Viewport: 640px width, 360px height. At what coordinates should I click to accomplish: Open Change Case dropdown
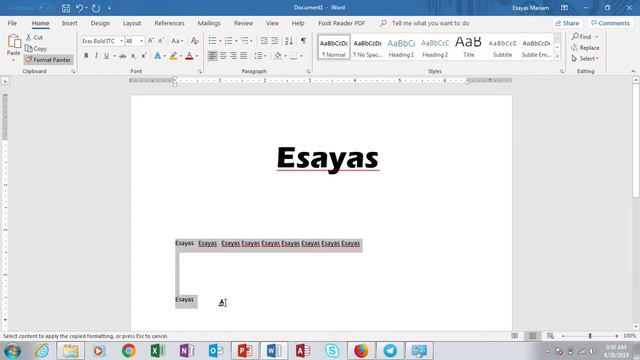click(177, 41)
